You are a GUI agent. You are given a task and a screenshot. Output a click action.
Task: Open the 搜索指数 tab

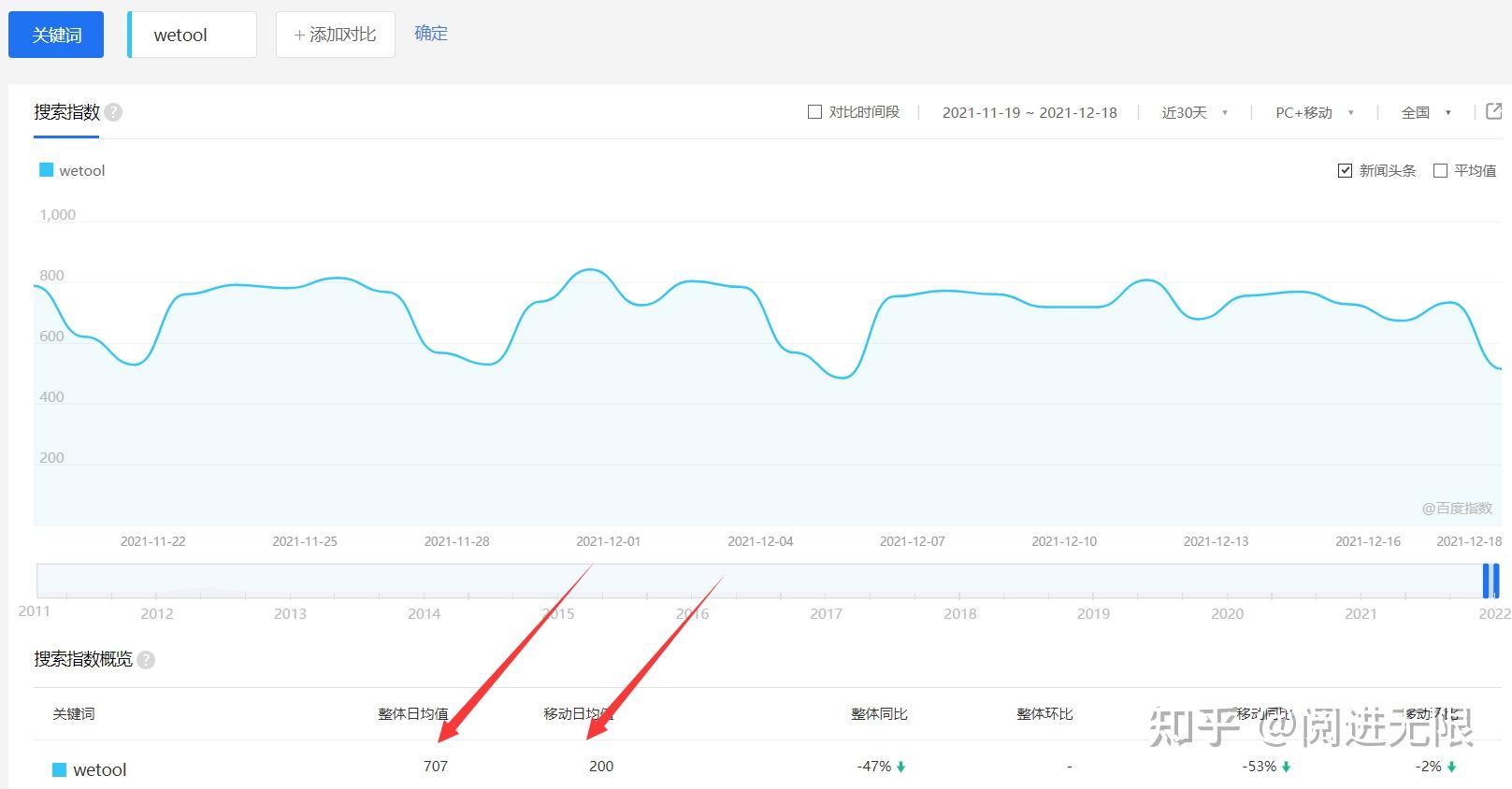point(66,112)
